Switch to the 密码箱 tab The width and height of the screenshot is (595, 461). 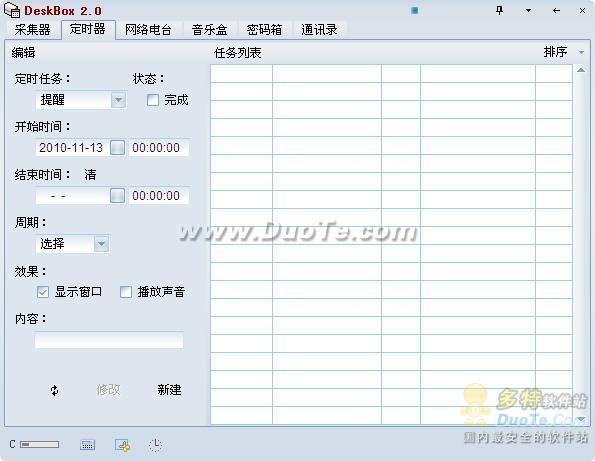coord(264,30)
